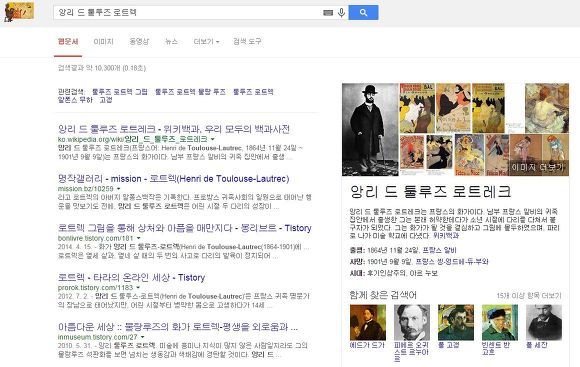Viewport: 580px width, 367px height.
Task: Click the related search 툴루즈 로트렉 물랑 루즈
Action: pos(190,92)
